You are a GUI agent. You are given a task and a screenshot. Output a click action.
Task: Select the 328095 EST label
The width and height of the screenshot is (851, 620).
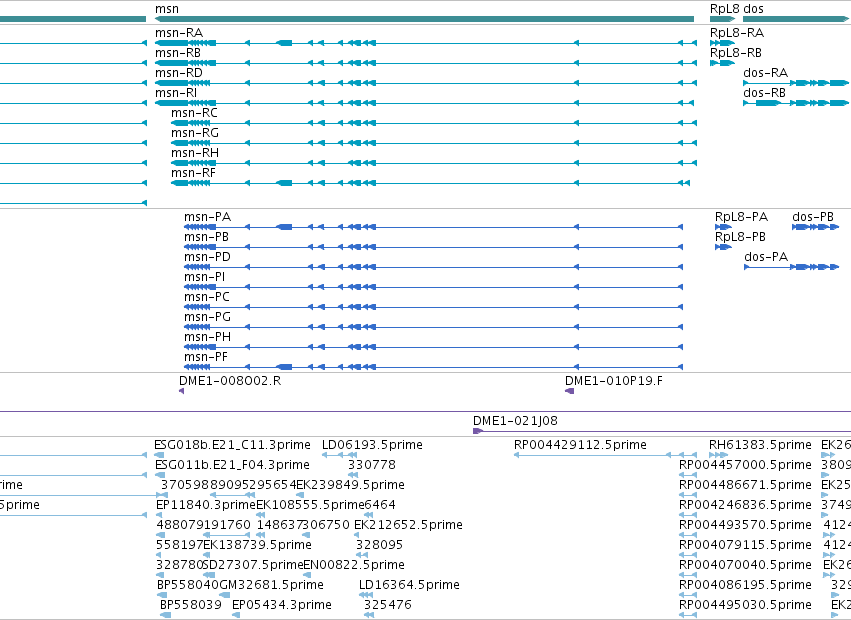[x=379, y=545]
